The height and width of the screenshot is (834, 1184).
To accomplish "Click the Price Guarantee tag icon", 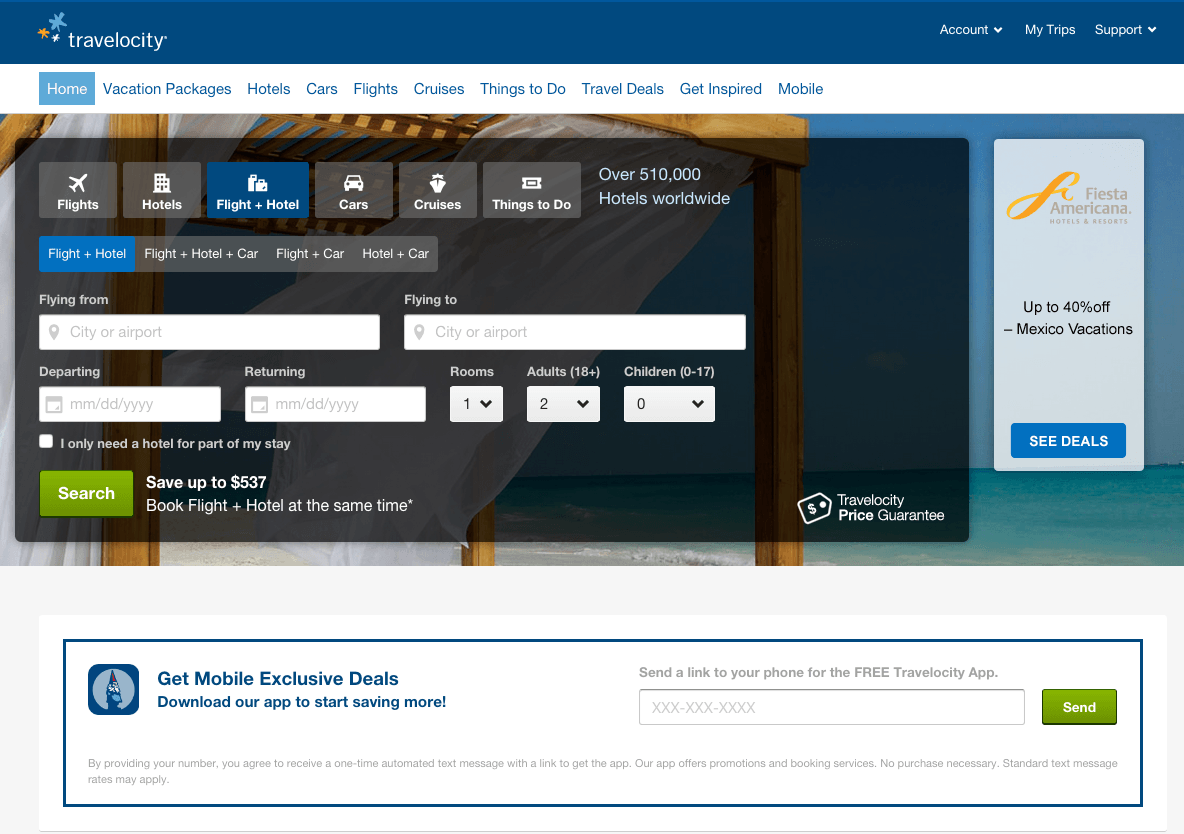I will click(x=814, y=508).
